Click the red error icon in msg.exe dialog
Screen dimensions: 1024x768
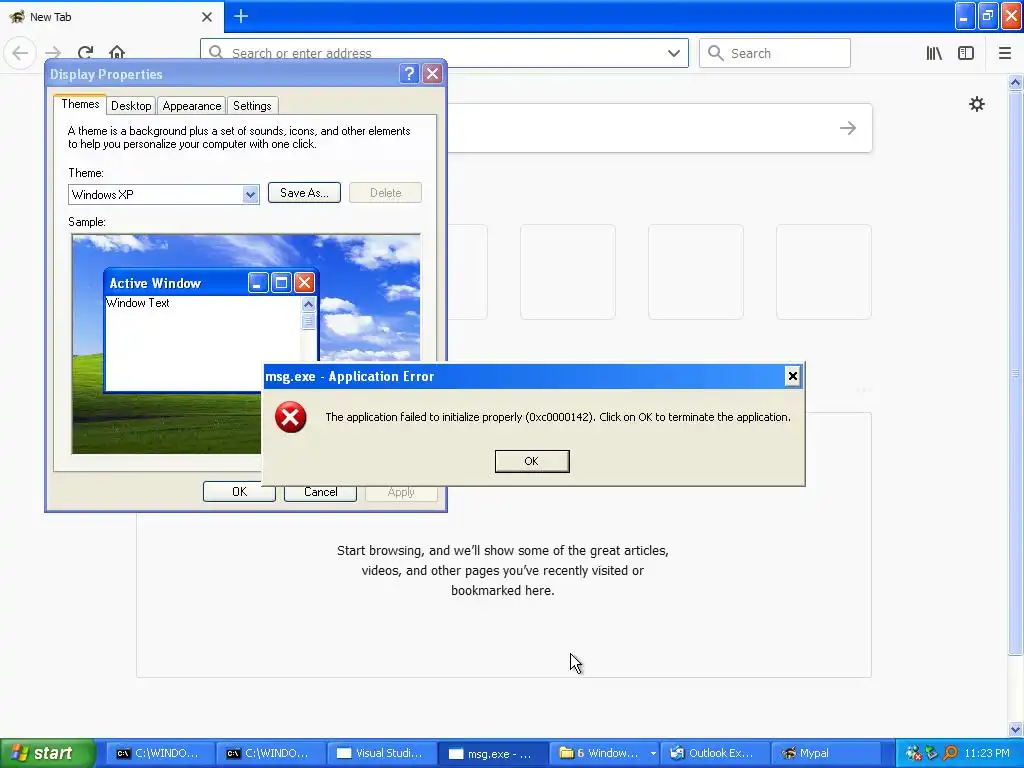[291, 417]
